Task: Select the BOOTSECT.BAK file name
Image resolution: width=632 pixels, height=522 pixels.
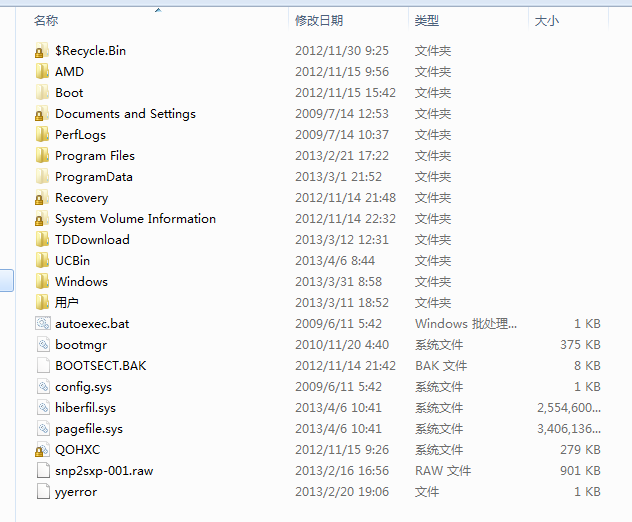Action: [x=100, y=366]
